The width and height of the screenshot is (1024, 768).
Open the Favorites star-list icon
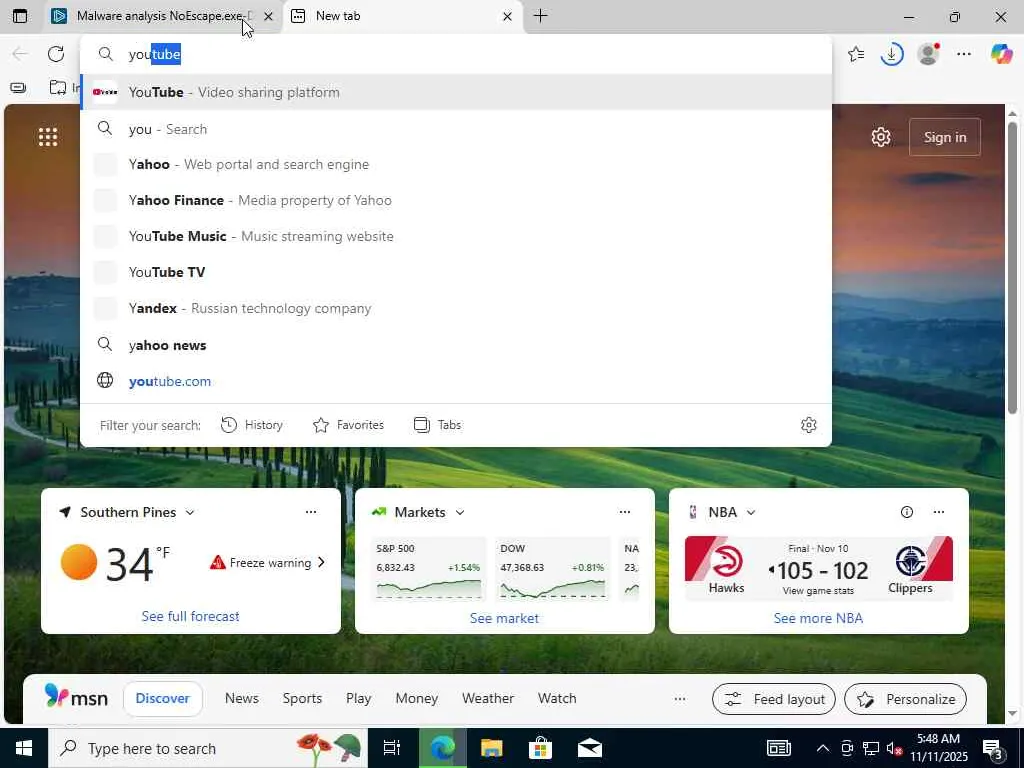(x=856, y=54)
